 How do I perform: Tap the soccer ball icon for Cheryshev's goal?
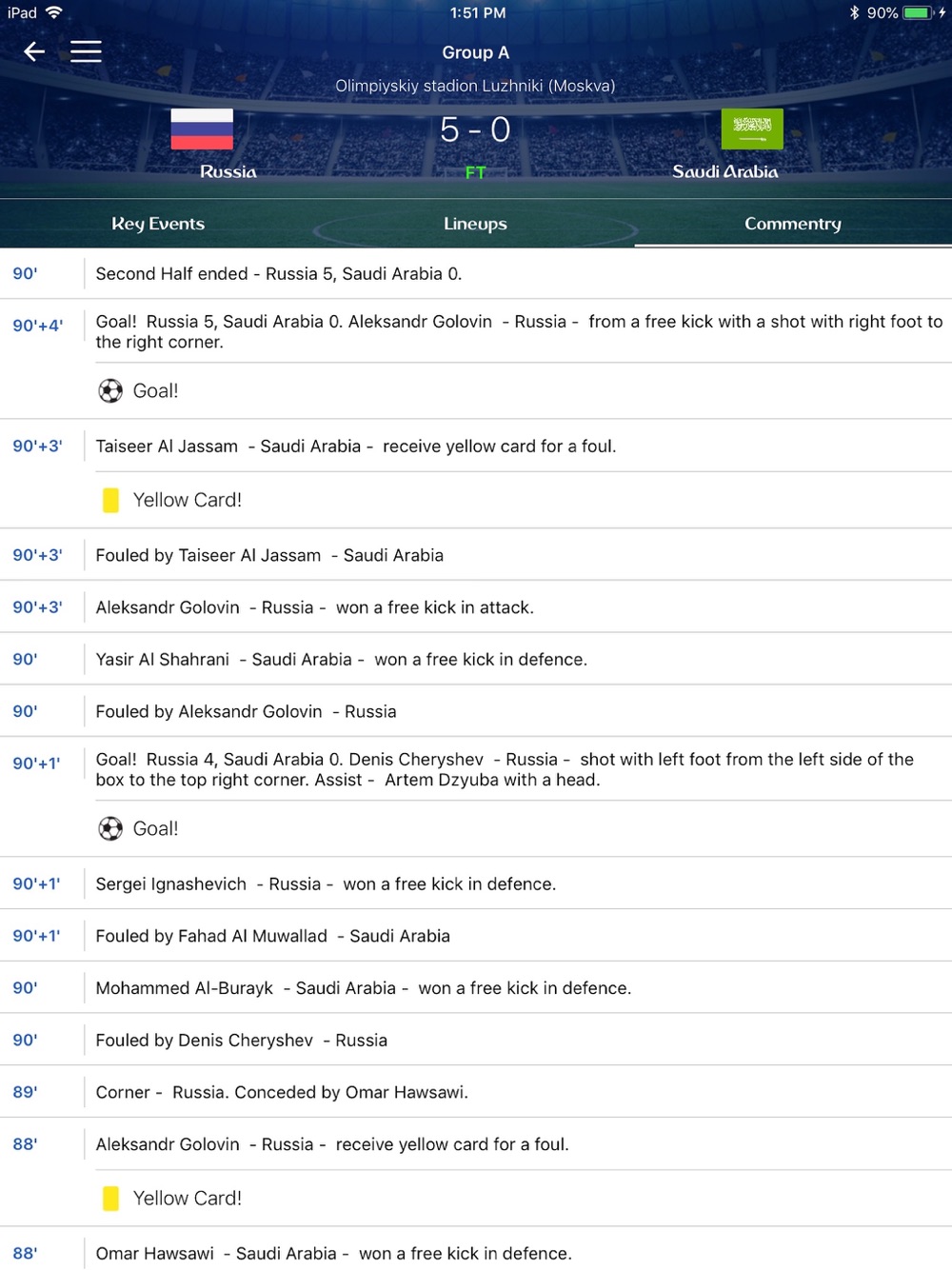110,829
